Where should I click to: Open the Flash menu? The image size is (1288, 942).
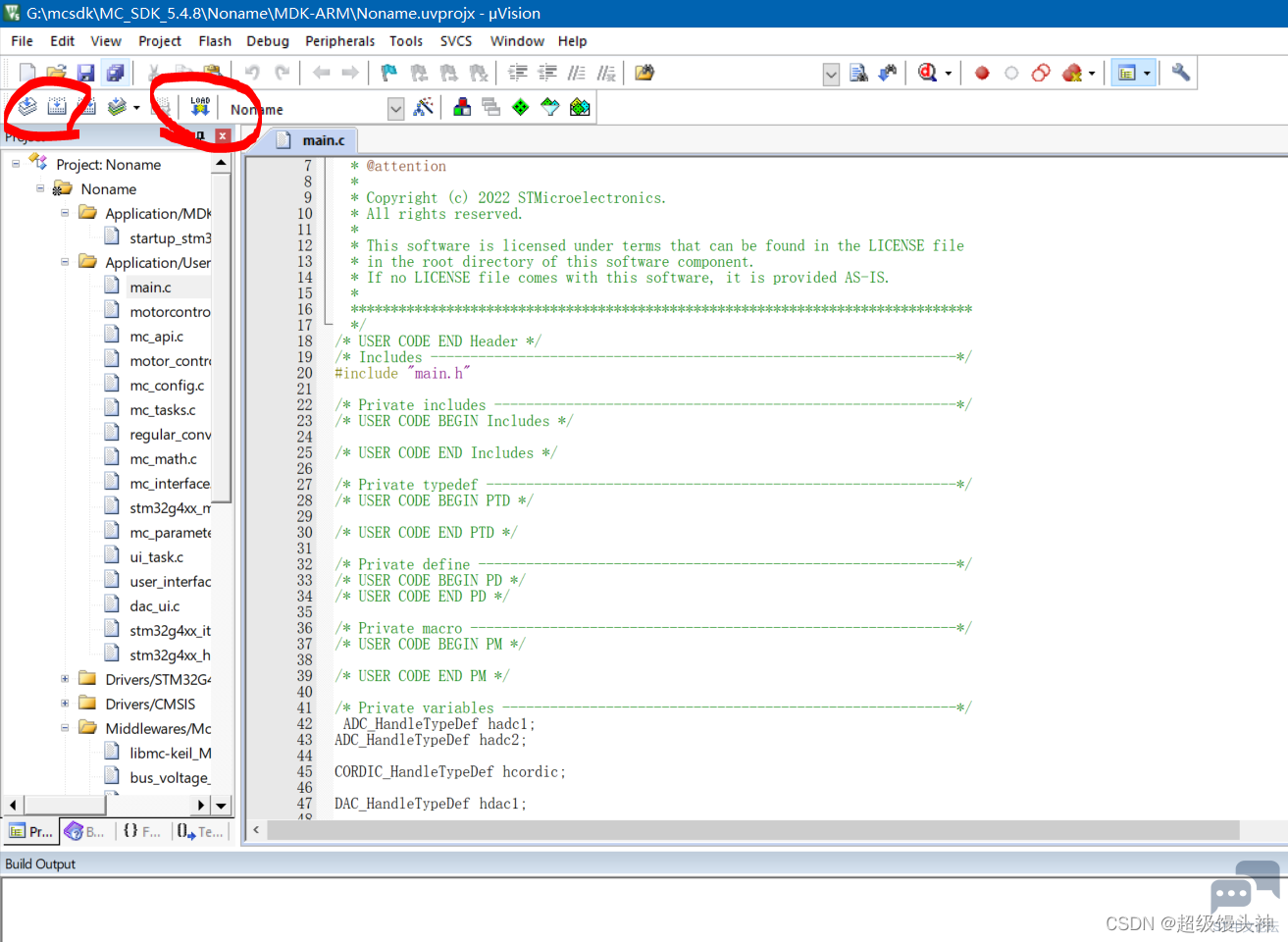215,41
